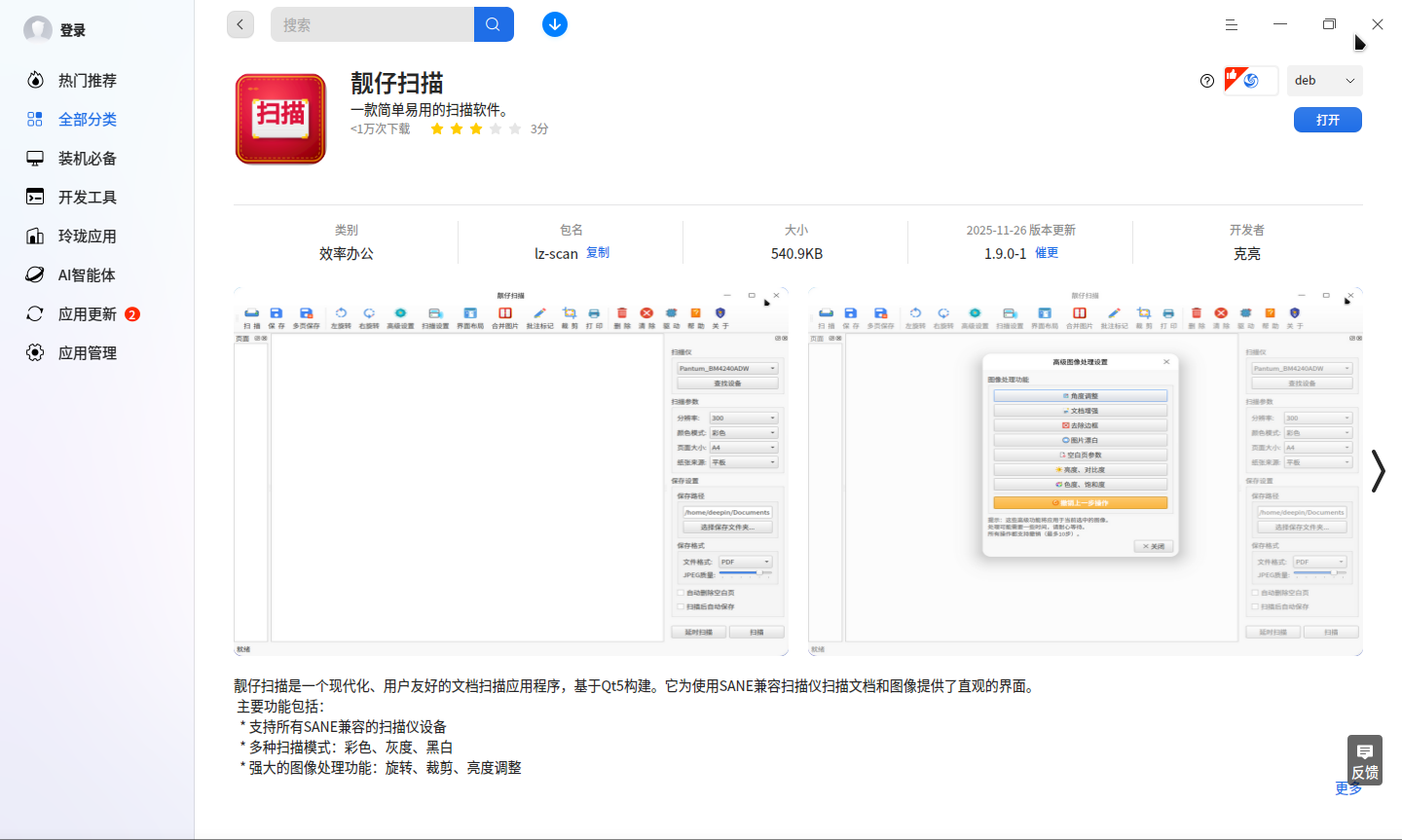Image resolution: width=1402 pixels, height=840 pixels.
Task: Open the first screenshot of the scan window
Action: click(x=511, y=471)
